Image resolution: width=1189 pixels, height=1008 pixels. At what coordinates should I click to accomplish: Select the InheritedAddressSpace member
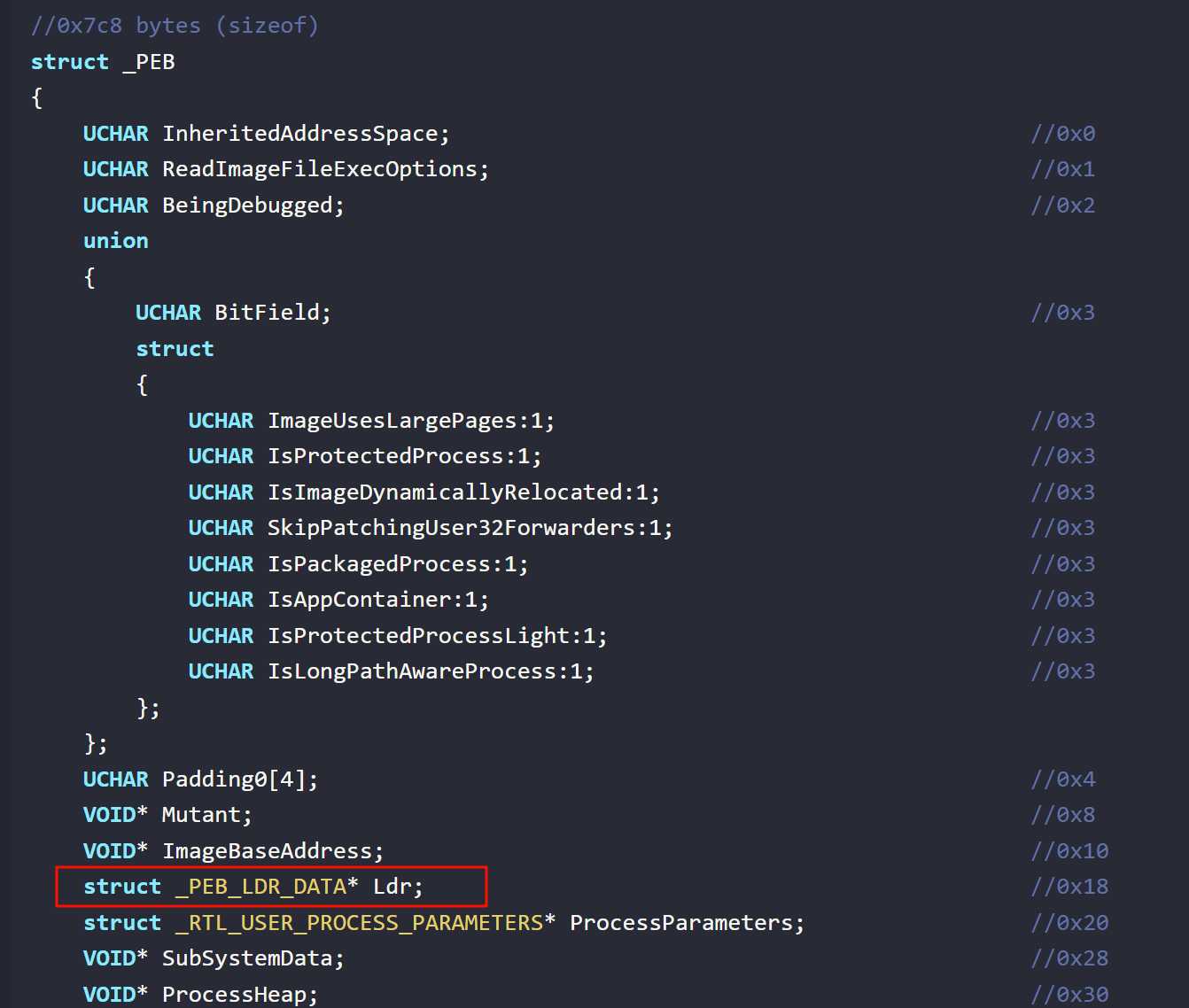(x=299, y=134)
